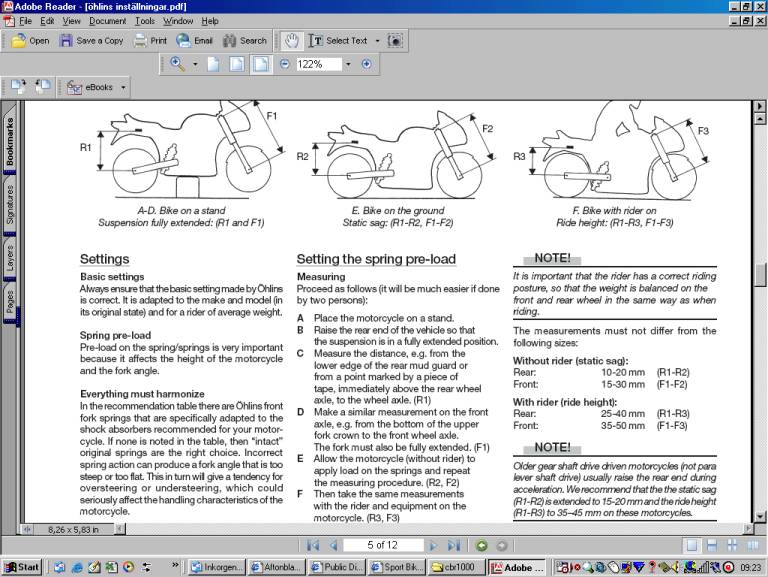This screenshot has width=768, height=577.
Task: Click the vertical scrollbar down arrow
Action: pyautogui.click(x=760, y=516)
